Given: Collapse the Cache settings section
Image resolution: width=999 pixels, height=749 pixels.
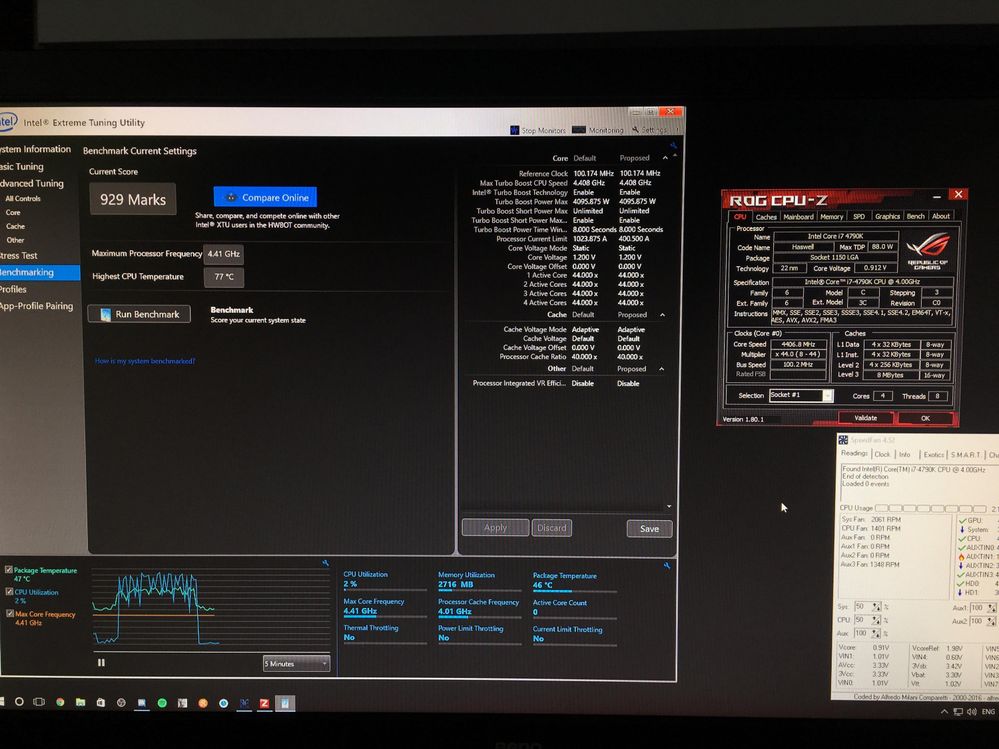Looking at the screenshot, I should tap(662, 315).
